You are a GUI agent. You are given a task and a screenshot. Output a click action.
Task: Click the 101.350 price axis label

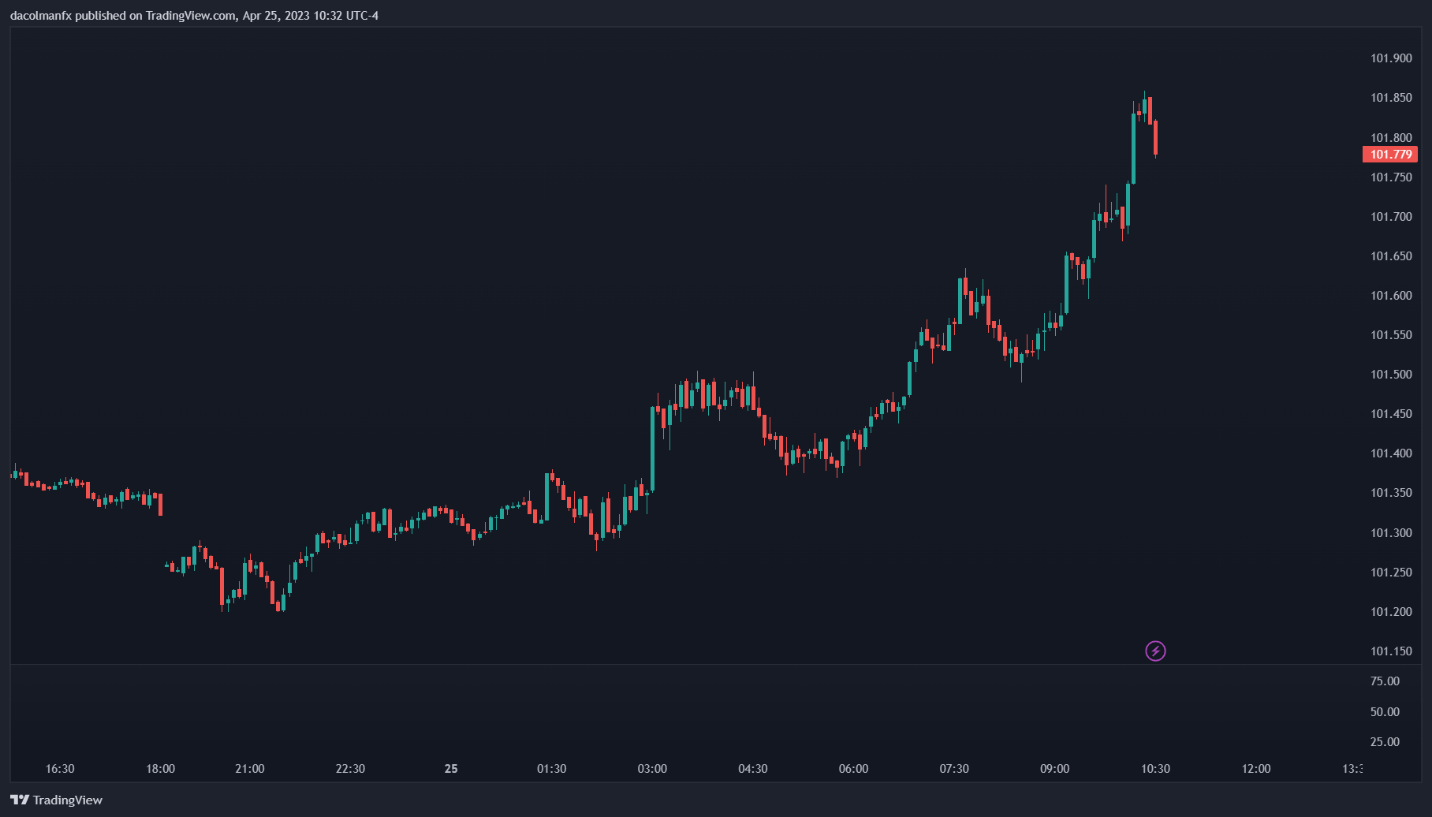pos(1391,493)
